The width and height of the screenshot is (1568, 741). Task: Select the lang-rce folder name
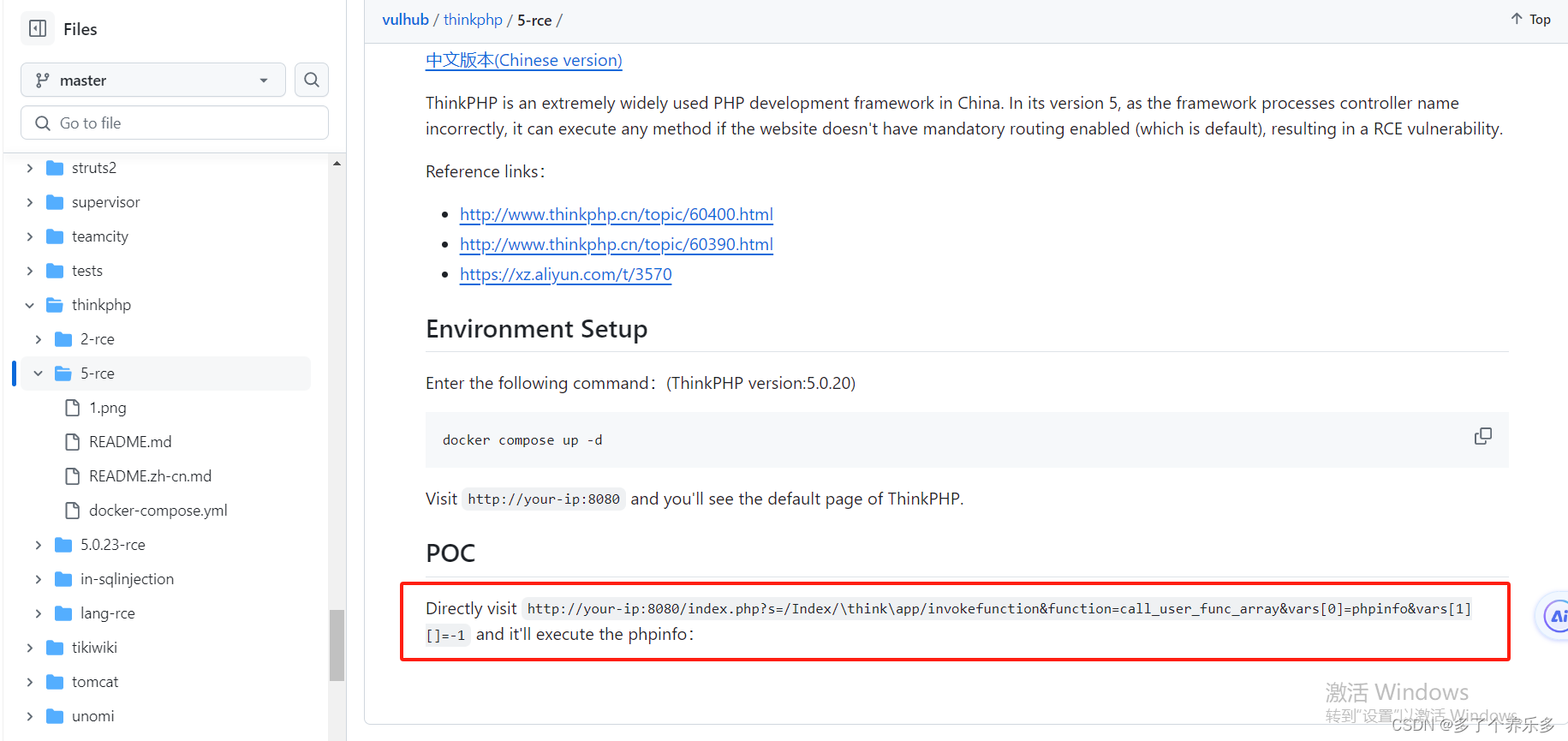point(108,613)
